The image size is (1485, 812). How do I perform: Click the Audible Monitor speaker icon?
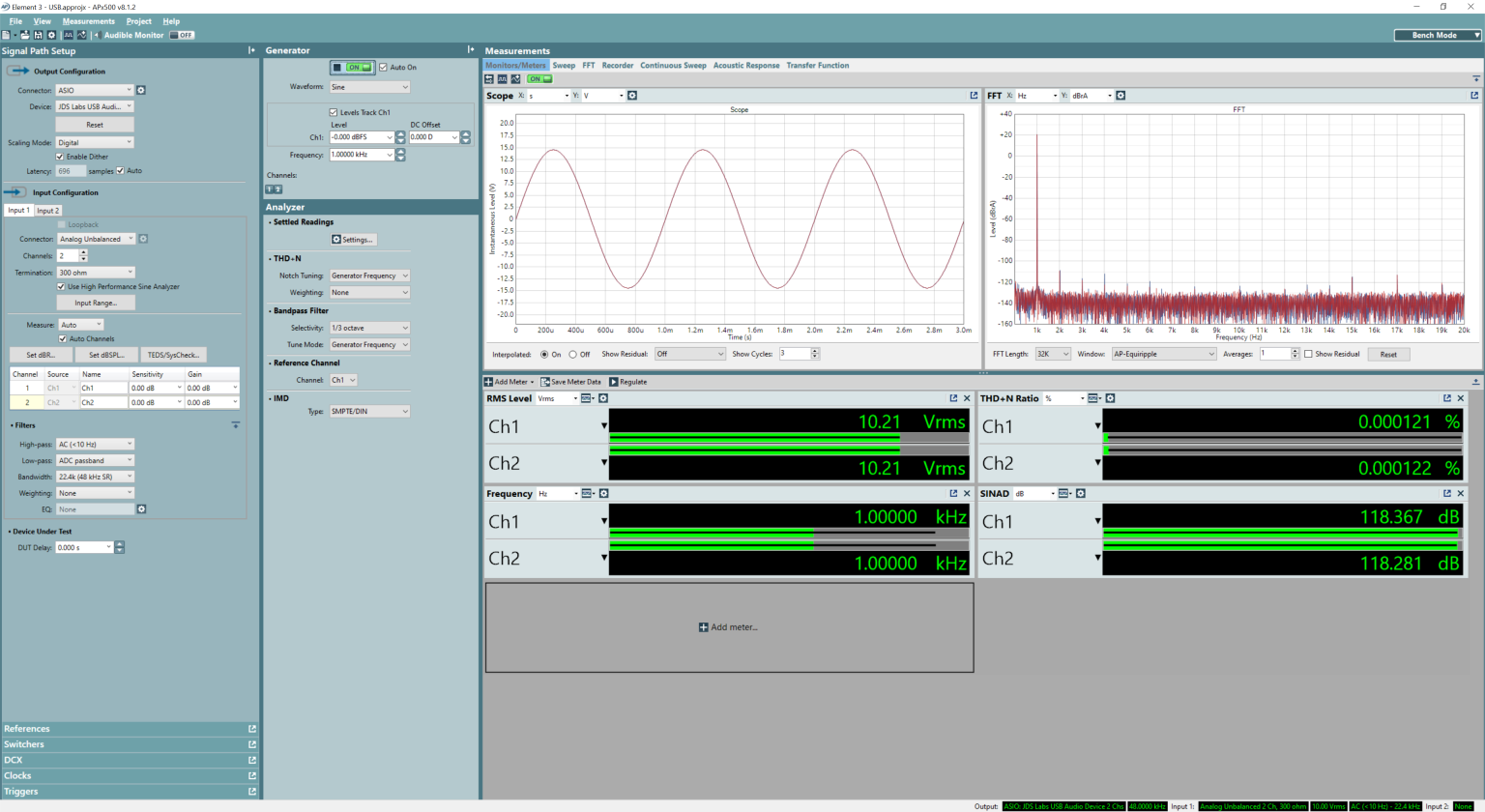click(x=97, y=34)
